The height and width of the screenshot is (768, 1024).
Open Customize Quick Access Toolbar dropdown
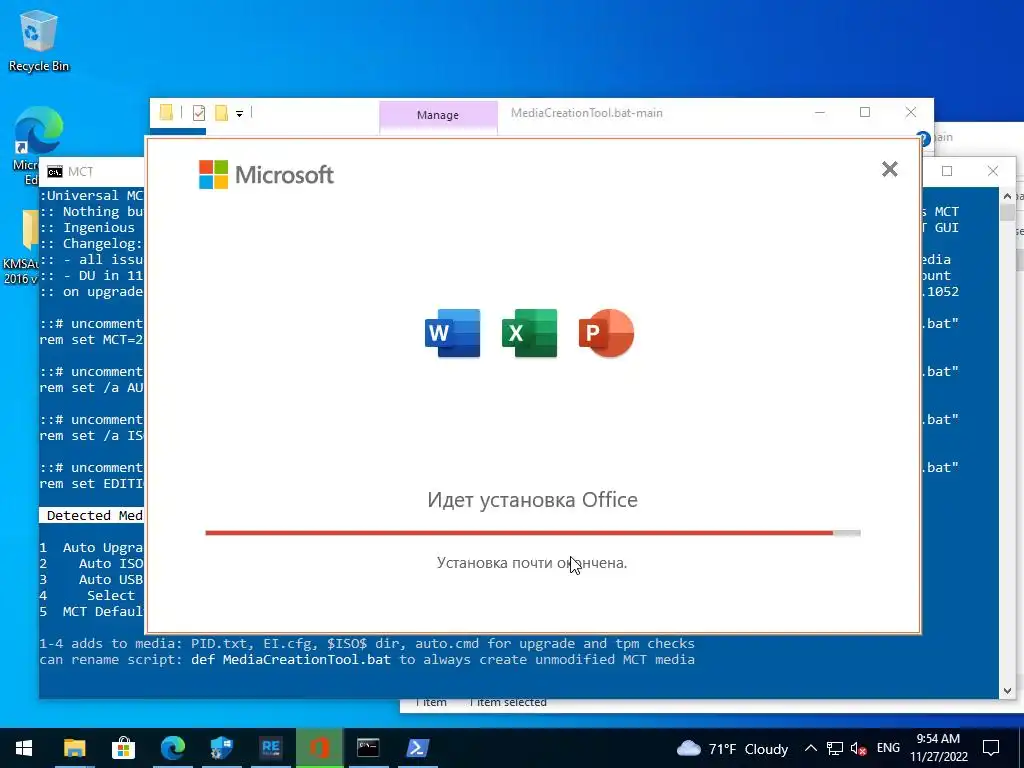[x=240, y=114]
